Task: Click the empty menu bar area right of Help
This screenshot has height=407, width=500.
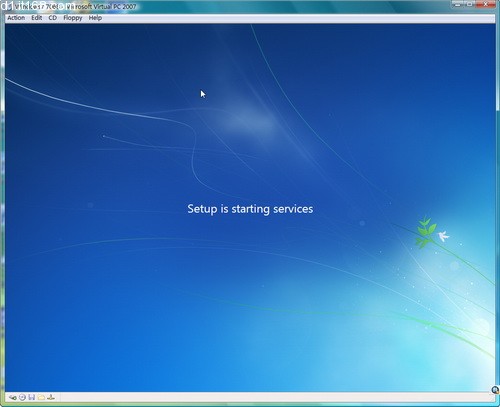Action: point(297,18)
